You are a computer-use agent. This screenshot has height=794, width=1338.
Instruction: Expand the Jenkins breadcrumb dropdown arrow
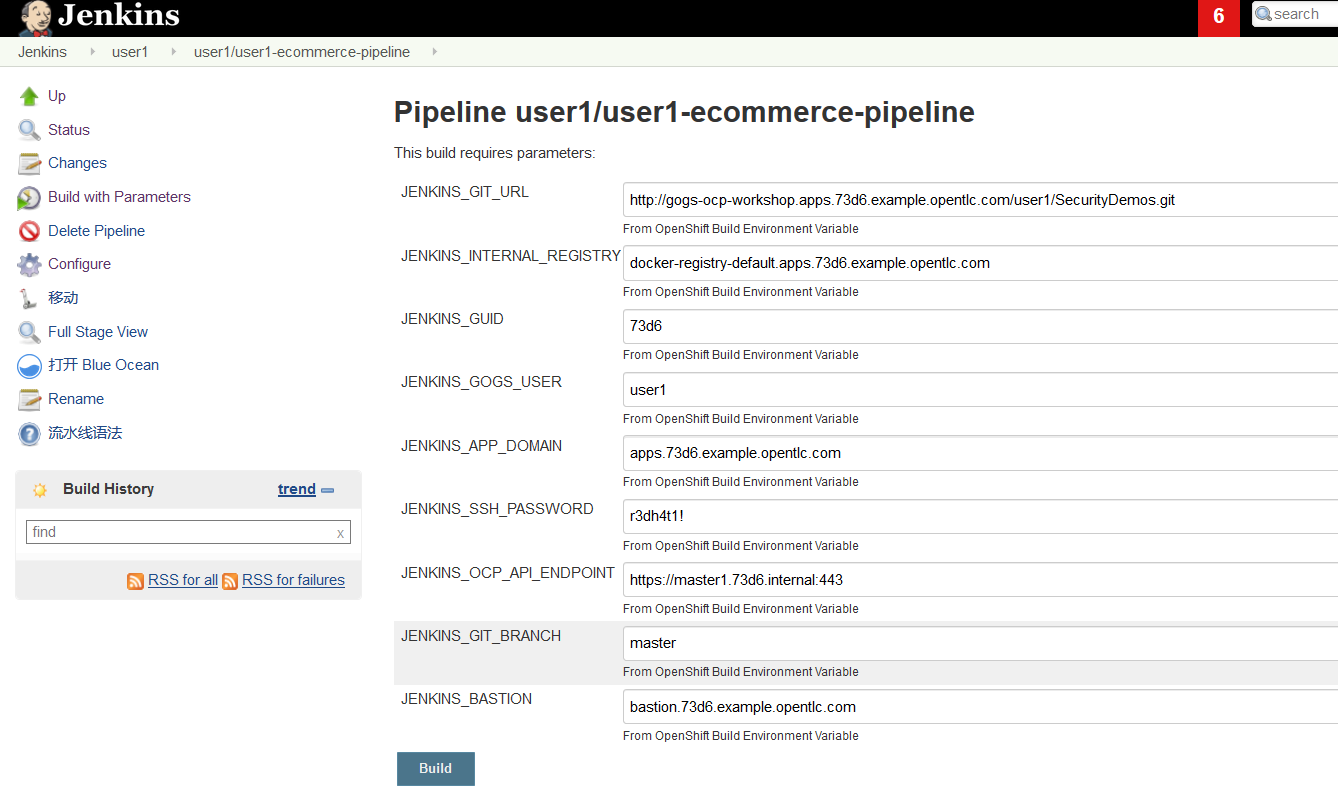92,52
